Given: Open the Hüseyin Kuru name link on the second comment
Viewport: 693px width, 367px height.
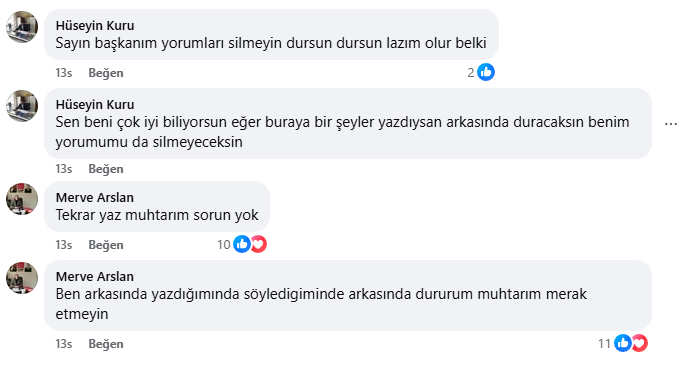Looking at the screenshot, I should click(x=95, y=105).
